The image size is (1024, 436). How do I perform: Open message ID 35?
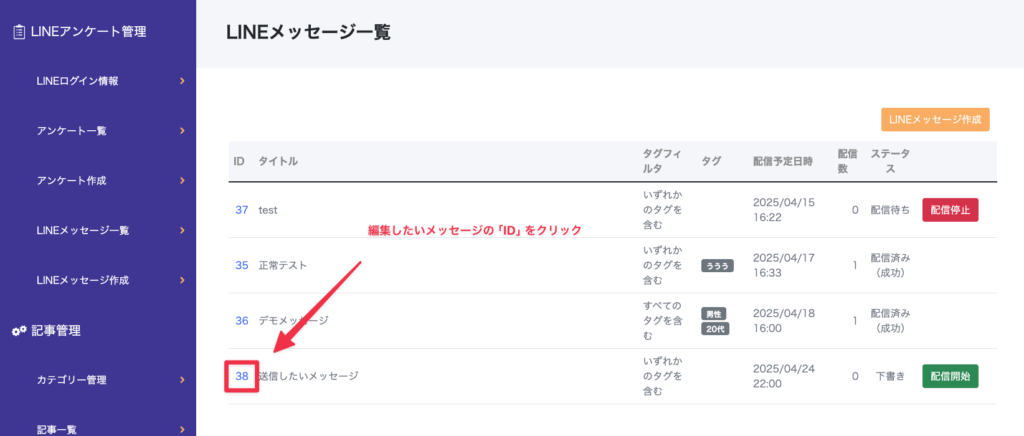242,266
